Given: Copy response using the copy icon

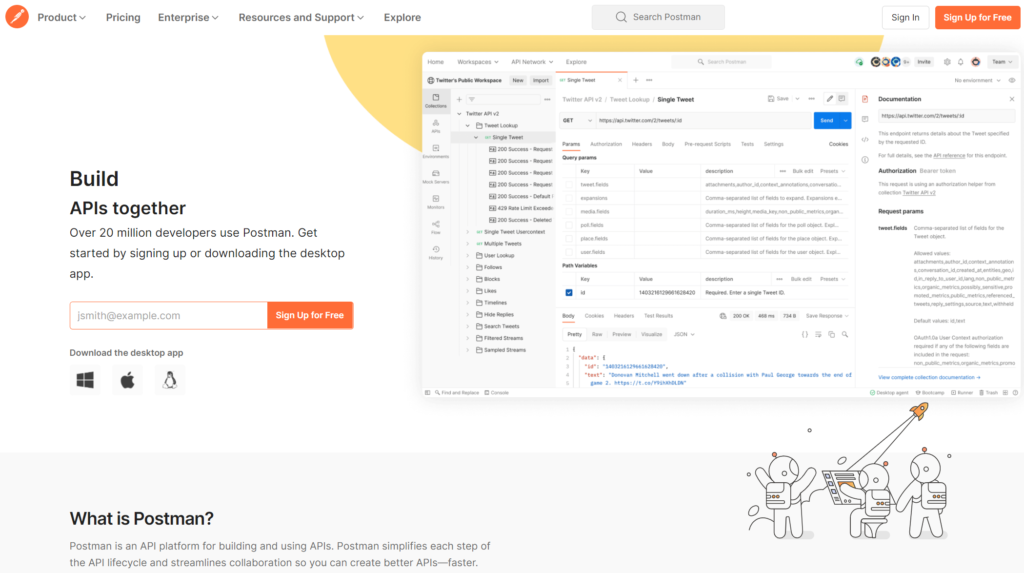Looking at the screenshot, I should pyautogui.click(x=831, y=335).
